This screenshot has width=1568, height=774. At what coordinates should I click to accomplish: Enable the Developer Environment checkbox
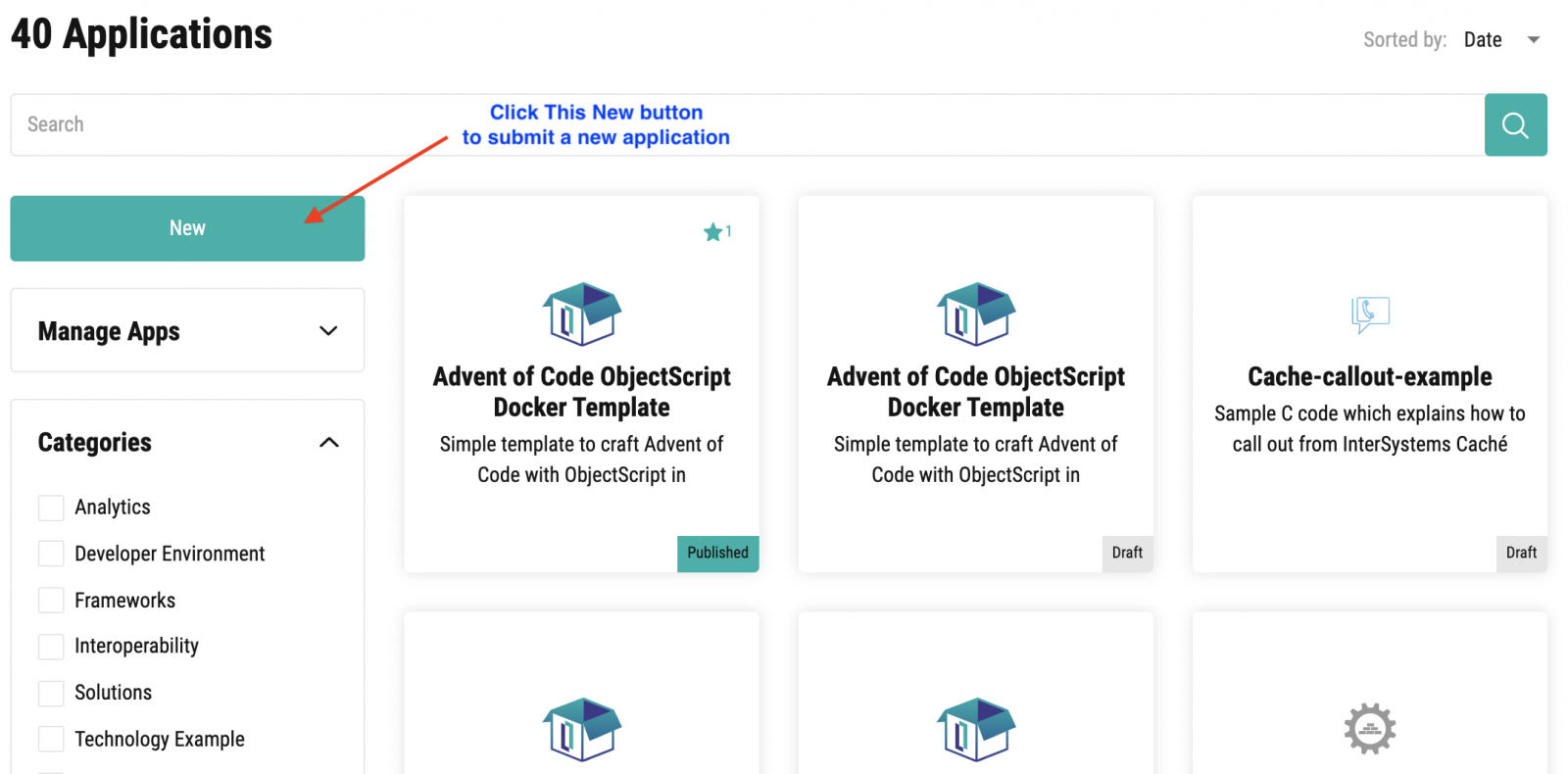coord(51,554)
